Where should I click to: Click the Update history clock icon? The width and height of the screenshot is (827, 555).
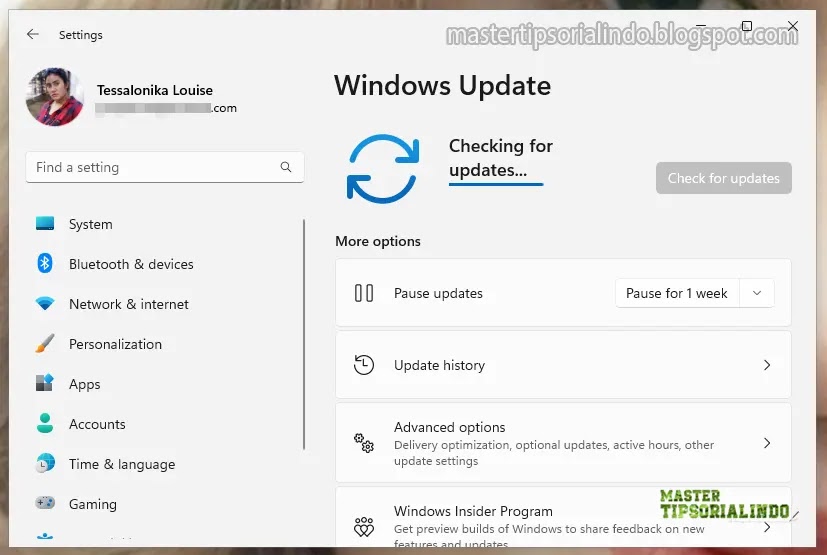pos(364,365)
